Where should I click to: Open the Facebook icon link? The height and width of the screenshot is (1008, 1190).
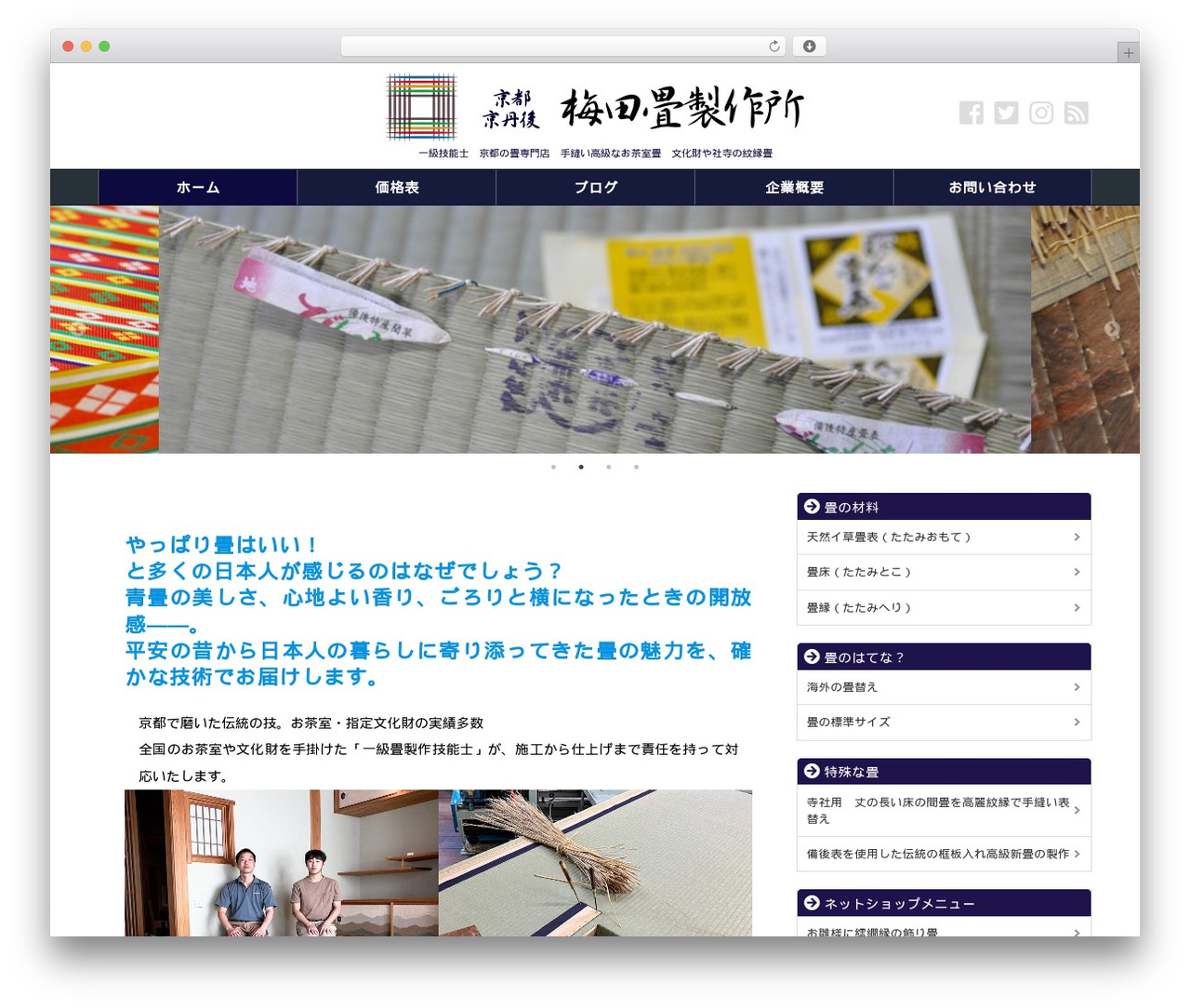pos(971,113)
